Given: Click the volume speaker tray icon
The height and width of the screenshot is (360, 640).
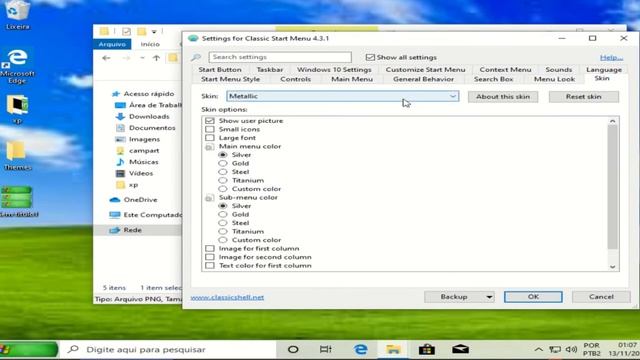Looking at the screenshot, I should point(571,349).
